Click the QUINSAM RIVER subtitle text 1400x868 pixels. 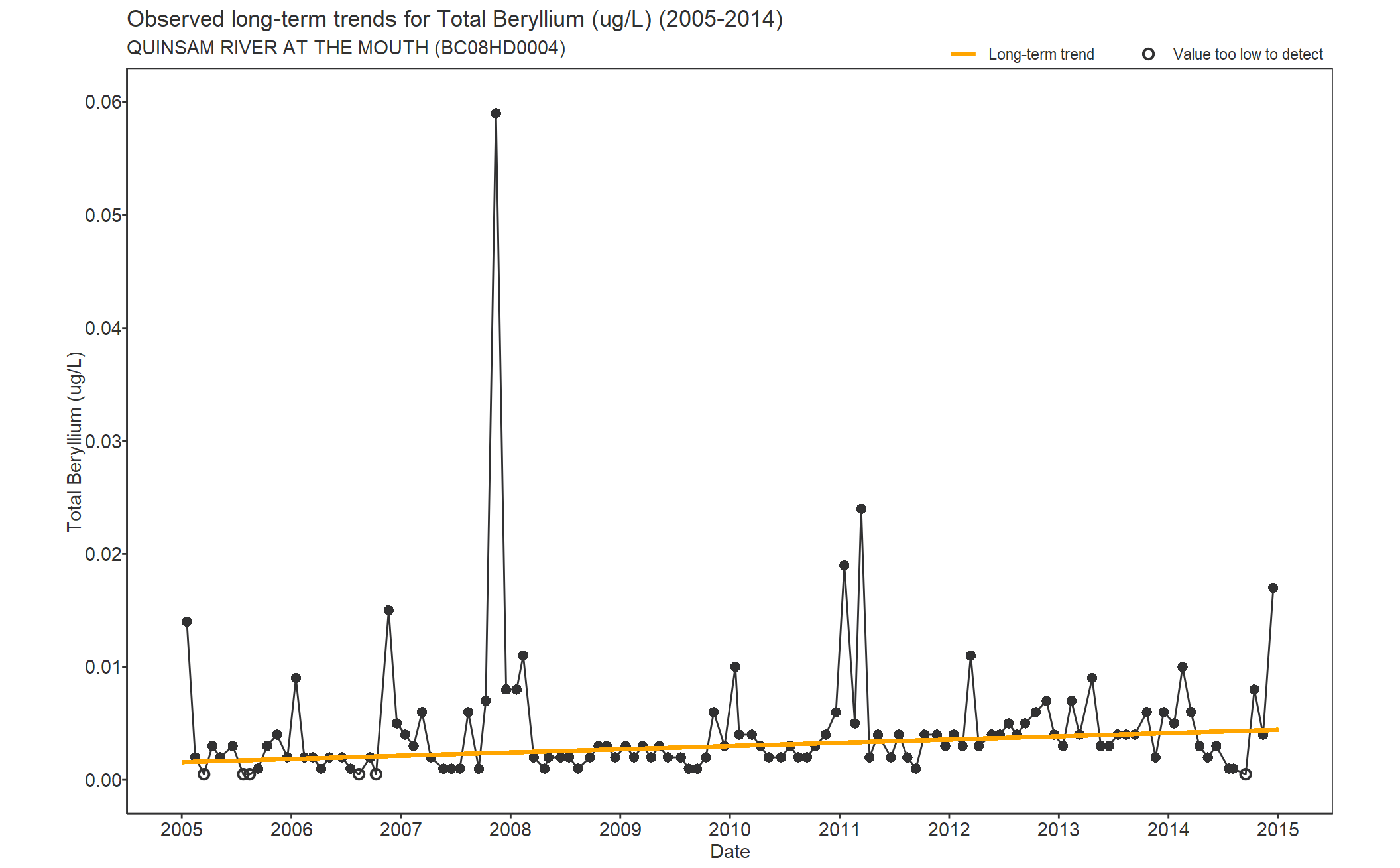point(345,48)
